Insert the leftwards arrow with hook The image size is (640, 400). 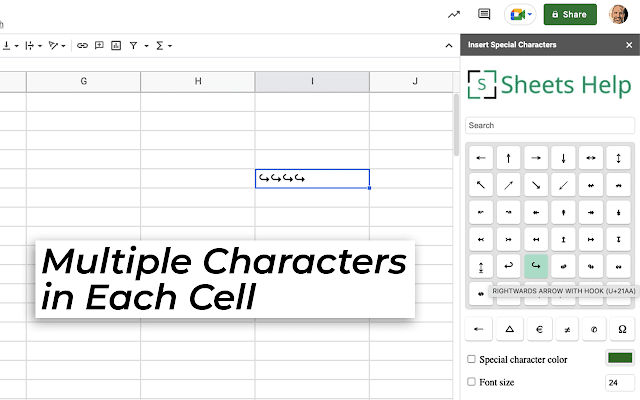coord(508,266)
